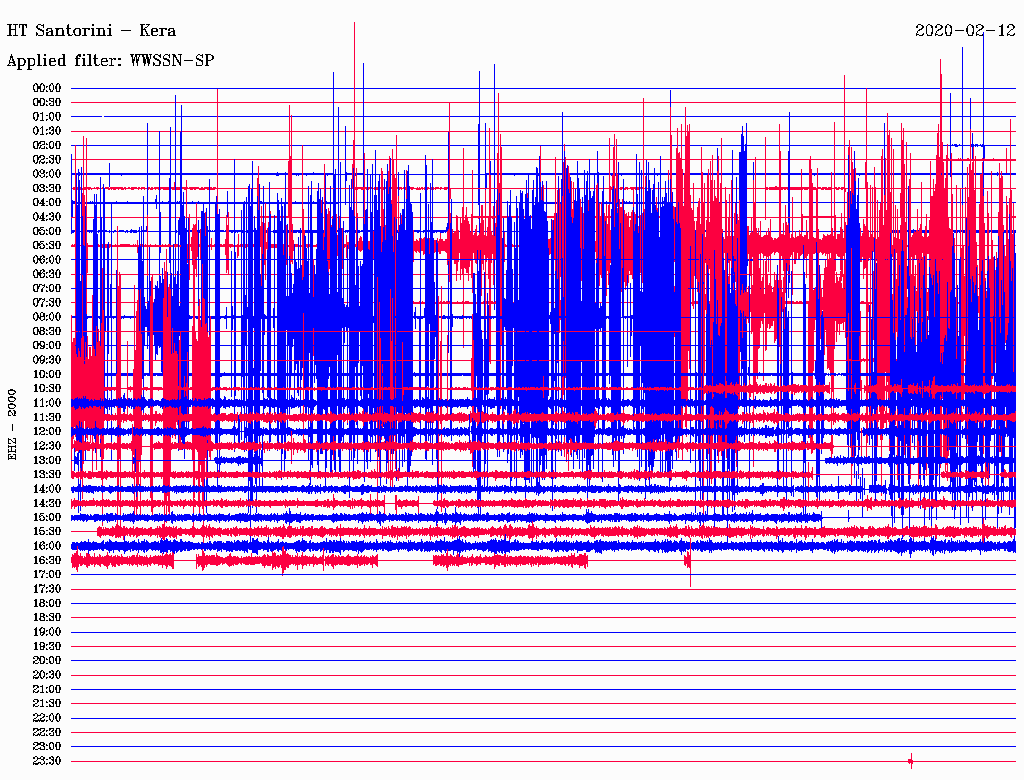Click the '03:30' time label
Screen dimensions: 1024x780
pos(47,188)
